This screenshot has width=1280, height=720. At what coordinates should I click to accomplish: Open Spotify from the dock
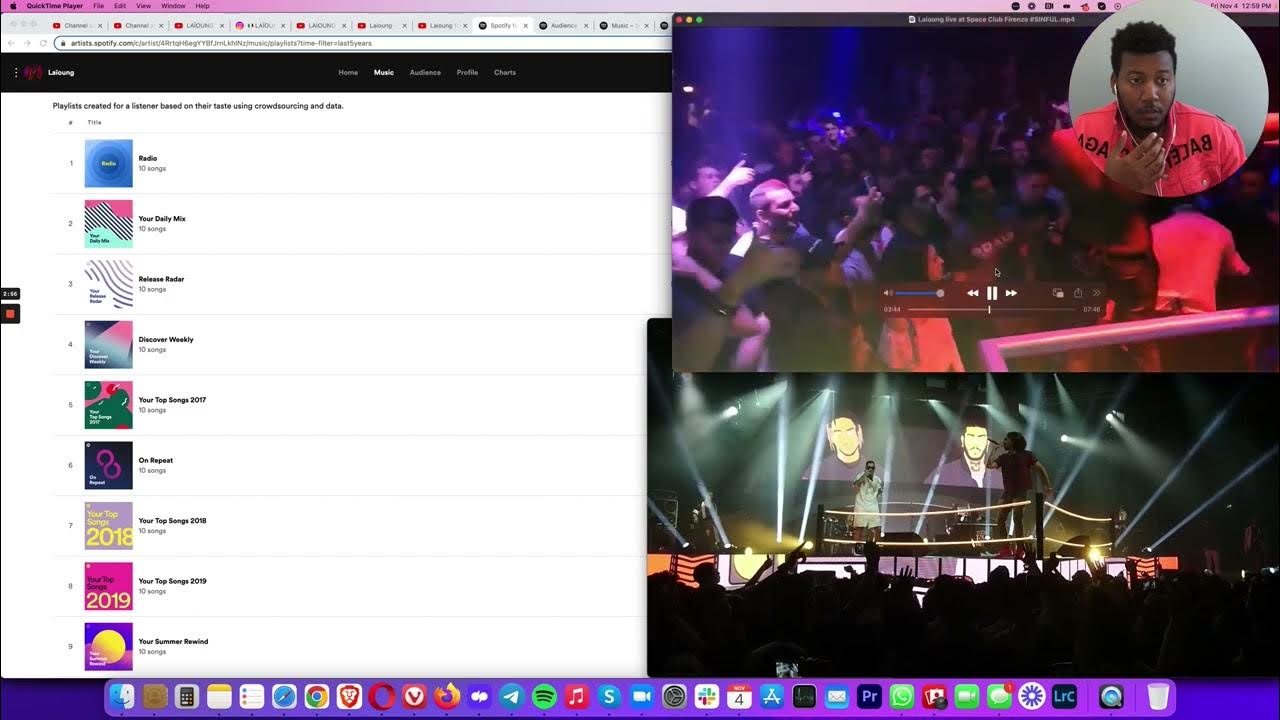(544, 696)
